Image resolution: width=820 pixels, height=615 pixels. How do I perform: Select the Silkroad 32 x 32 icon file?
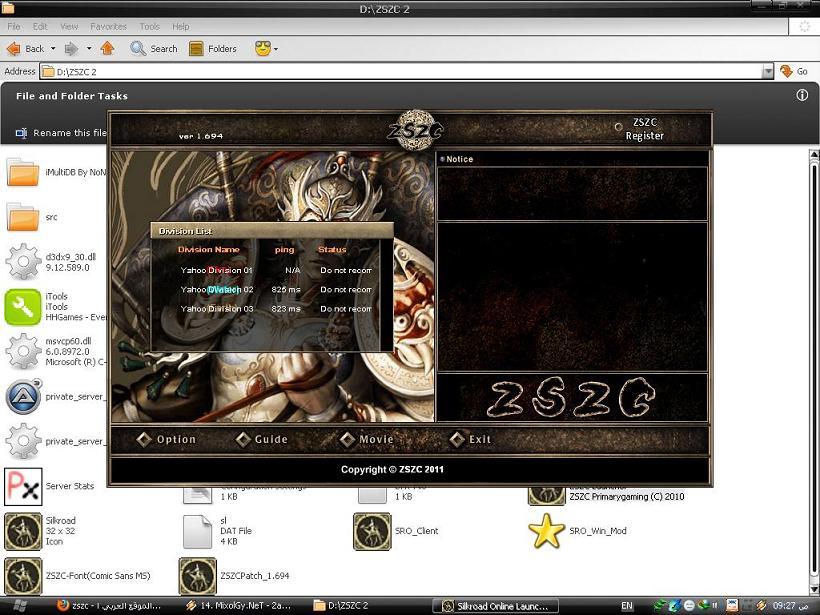[23, 531]
